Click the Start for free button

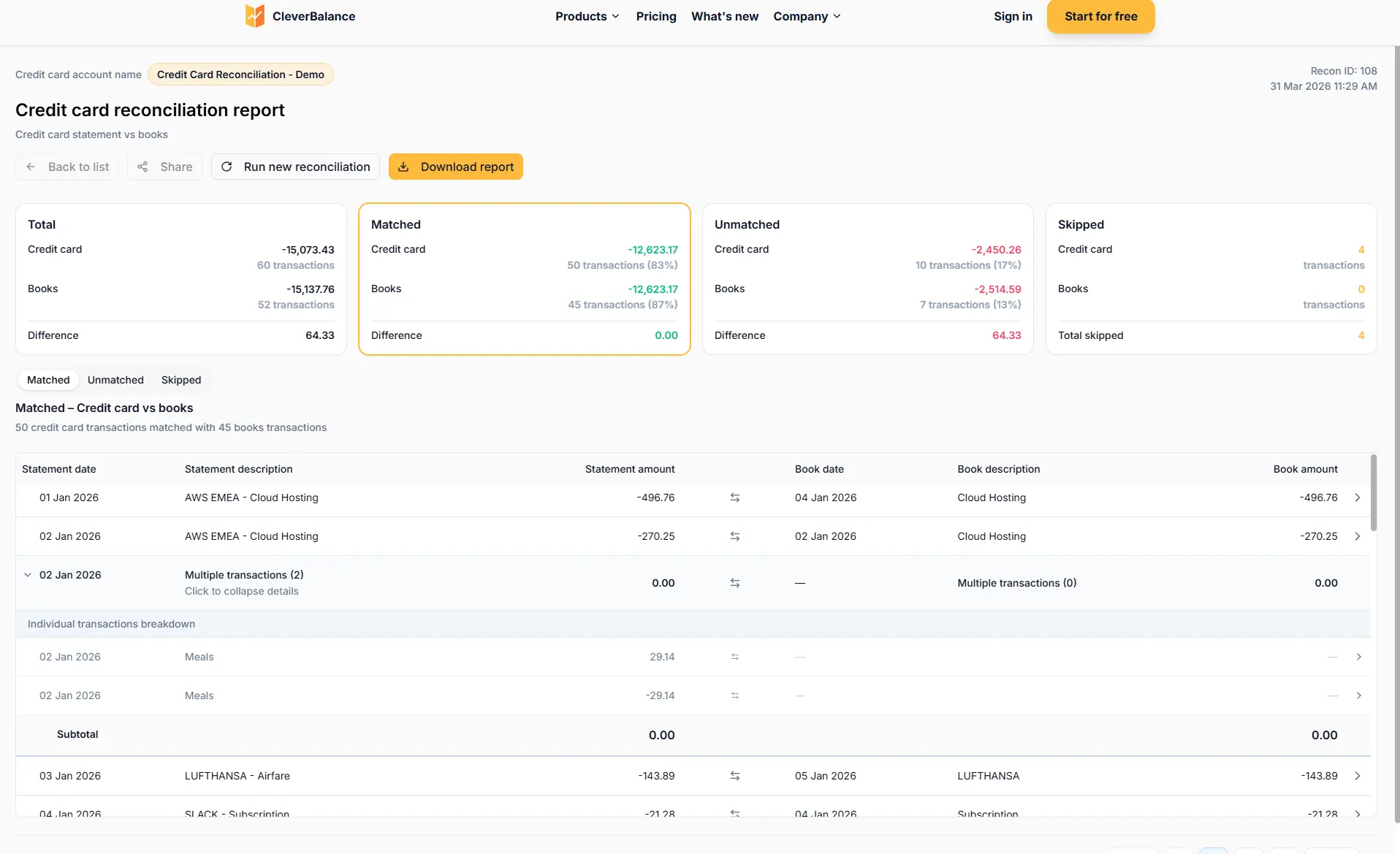[x=1100, y=16]
